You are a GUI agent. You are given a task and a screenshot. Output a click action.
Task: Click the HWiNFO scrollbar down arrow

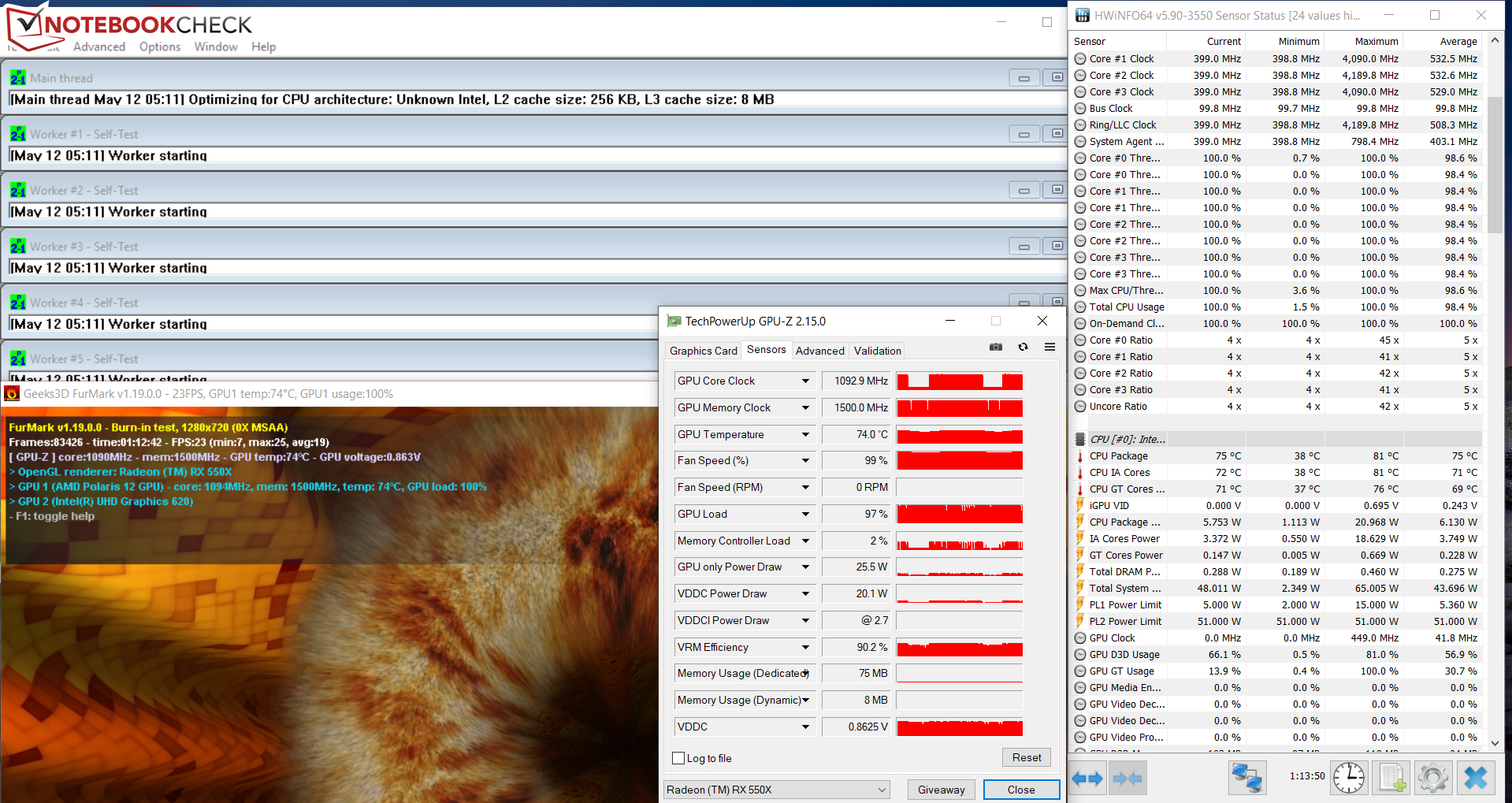(x=1495, y=742)
